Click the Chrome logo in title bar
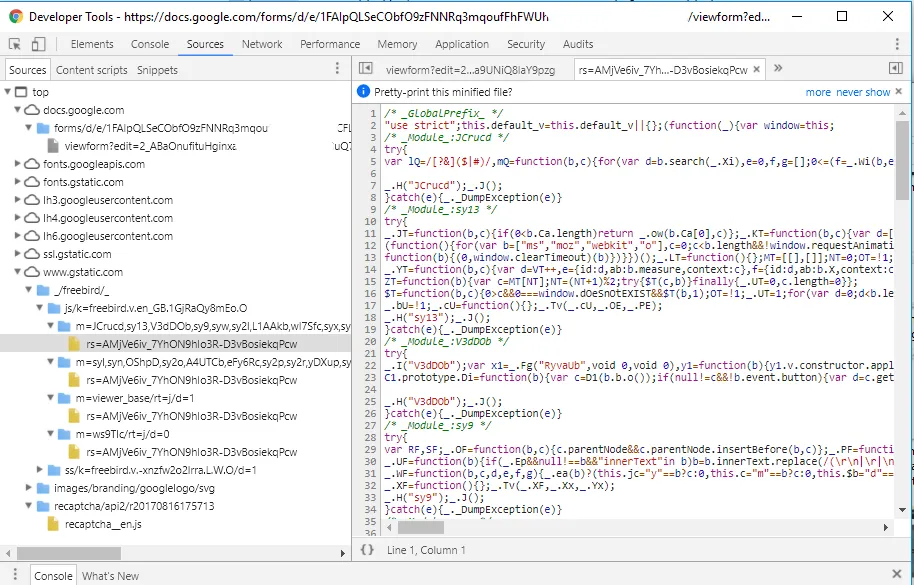Image resolution: width=914 pixels, height=585 pixels. pos(16,16)
